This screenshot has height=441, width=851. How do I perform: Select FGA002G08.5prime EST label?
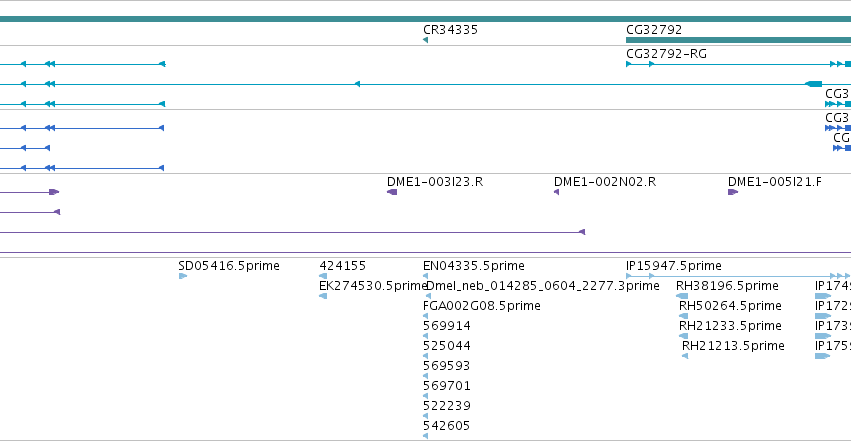pyautogui.click(x=482, y=306)
